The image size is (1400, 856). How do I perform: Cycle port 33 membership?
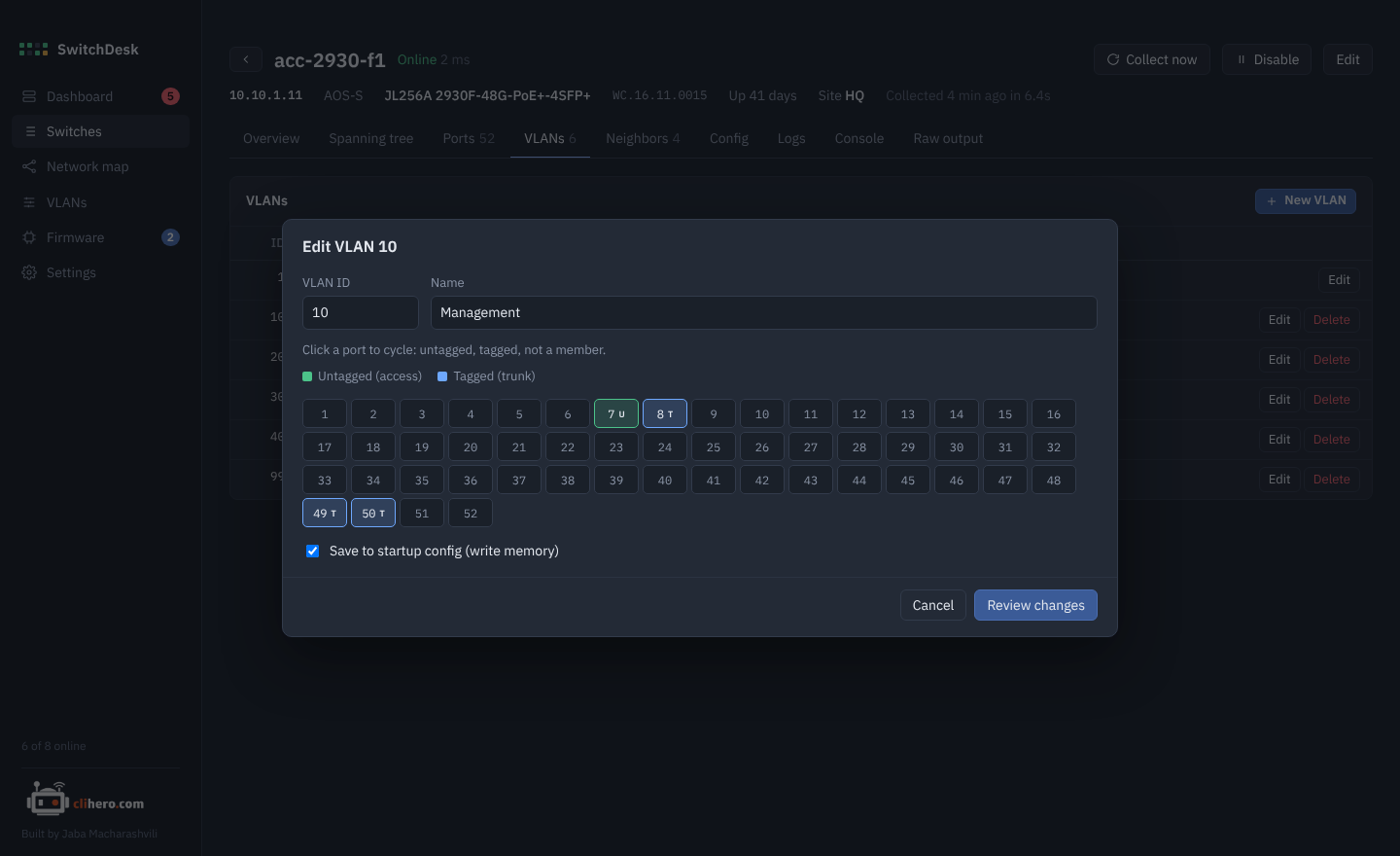pos(325,480)
